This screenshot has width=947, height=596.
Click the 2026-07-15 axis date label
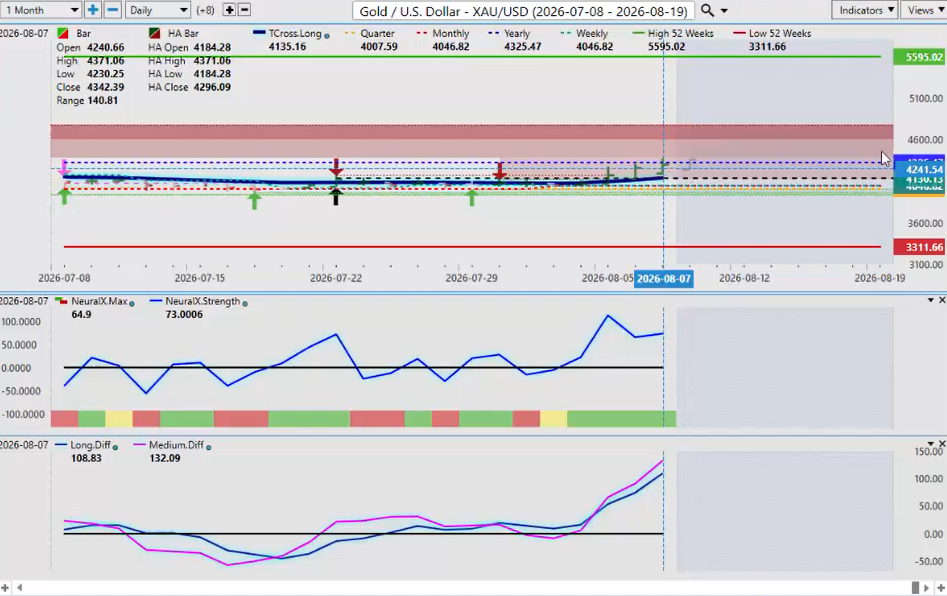click(x=199, y=278)
